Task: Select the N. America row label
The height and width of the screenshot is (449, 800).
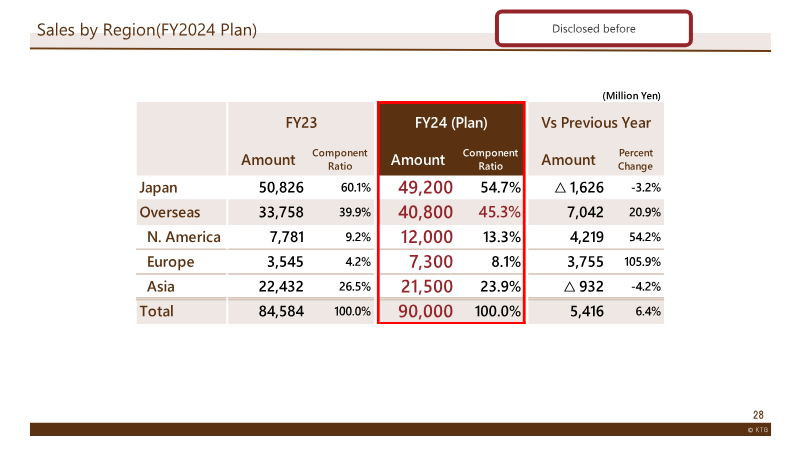Action: click(x=184, y=237)
